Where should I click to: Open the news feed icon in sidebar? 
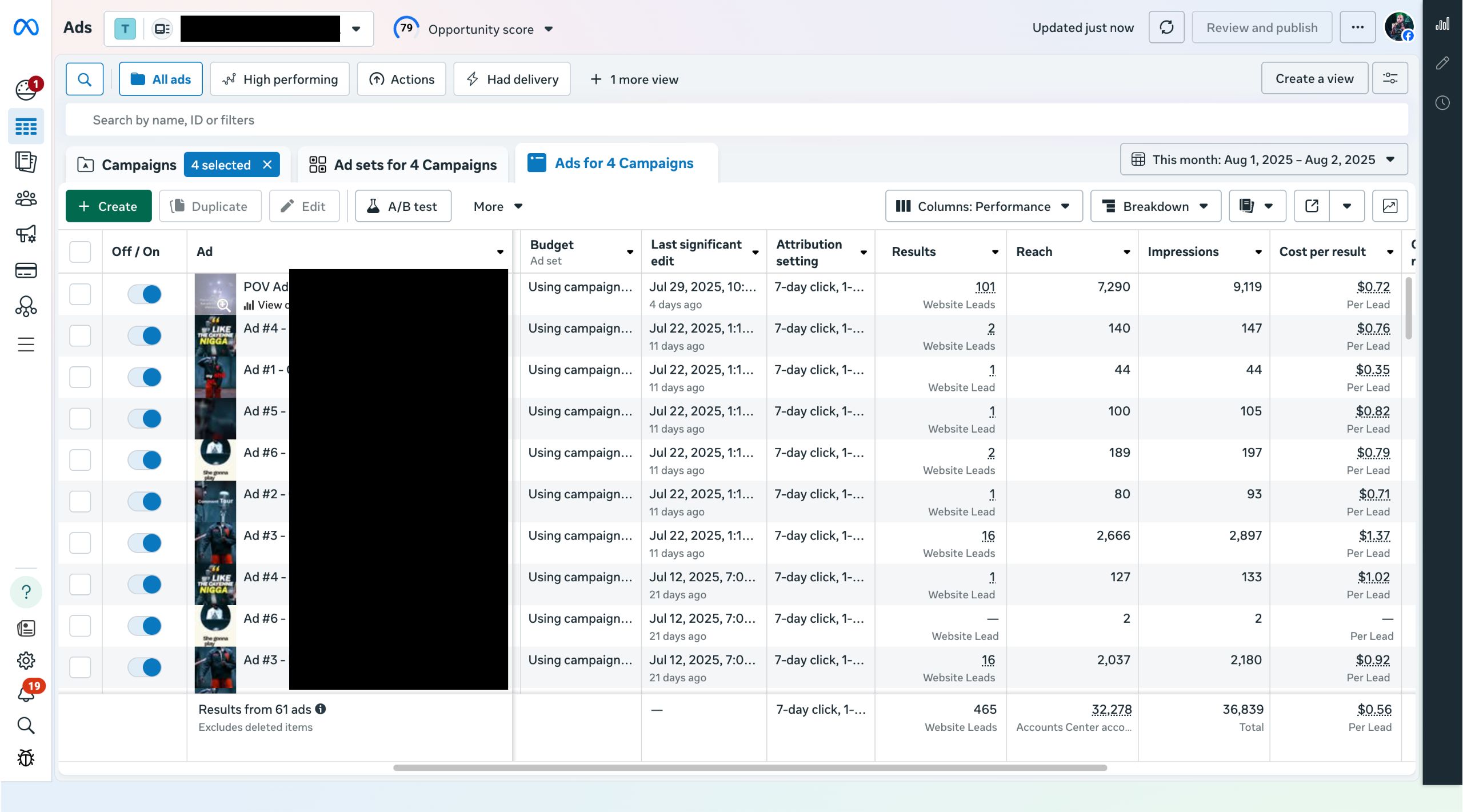[x=26, y=629]
